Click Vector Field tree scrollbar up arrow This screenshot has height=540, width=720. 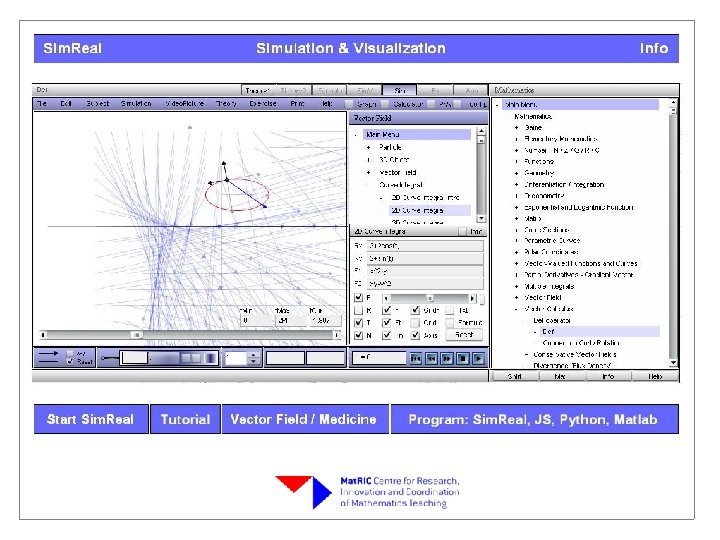tap(481, 131)
